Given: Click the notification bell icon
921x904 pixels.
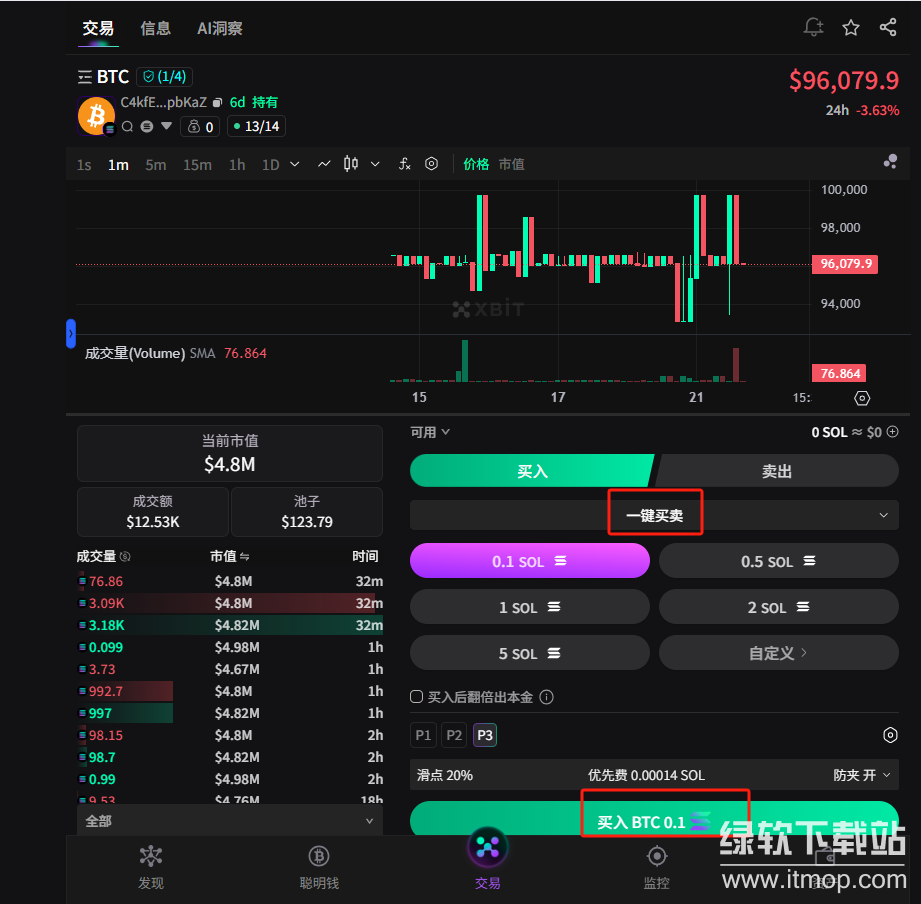Looking at the screenshot, I should pos(813,27).
